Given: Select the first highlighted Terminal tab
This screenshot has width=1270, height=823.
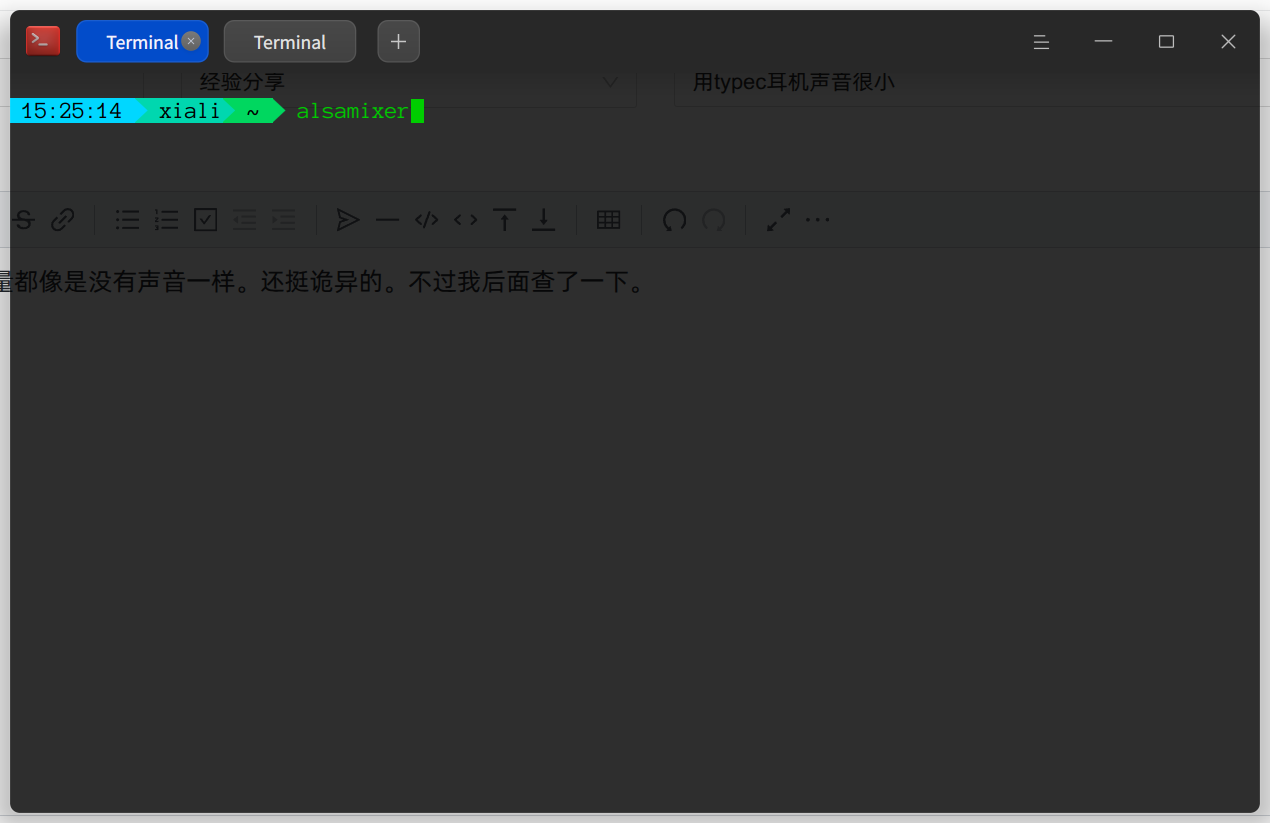Looking at the screenshot, I should pos(142,42).
